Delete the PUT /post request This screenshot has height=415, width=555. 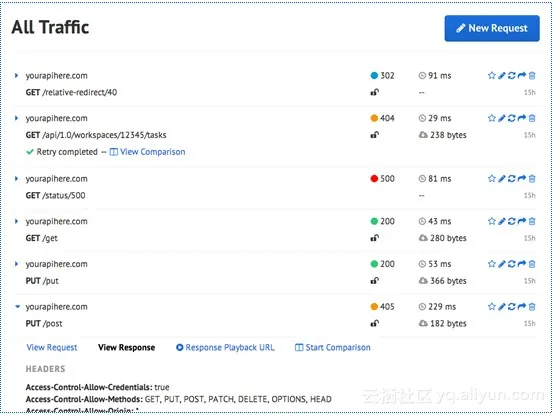coord(532,307)
